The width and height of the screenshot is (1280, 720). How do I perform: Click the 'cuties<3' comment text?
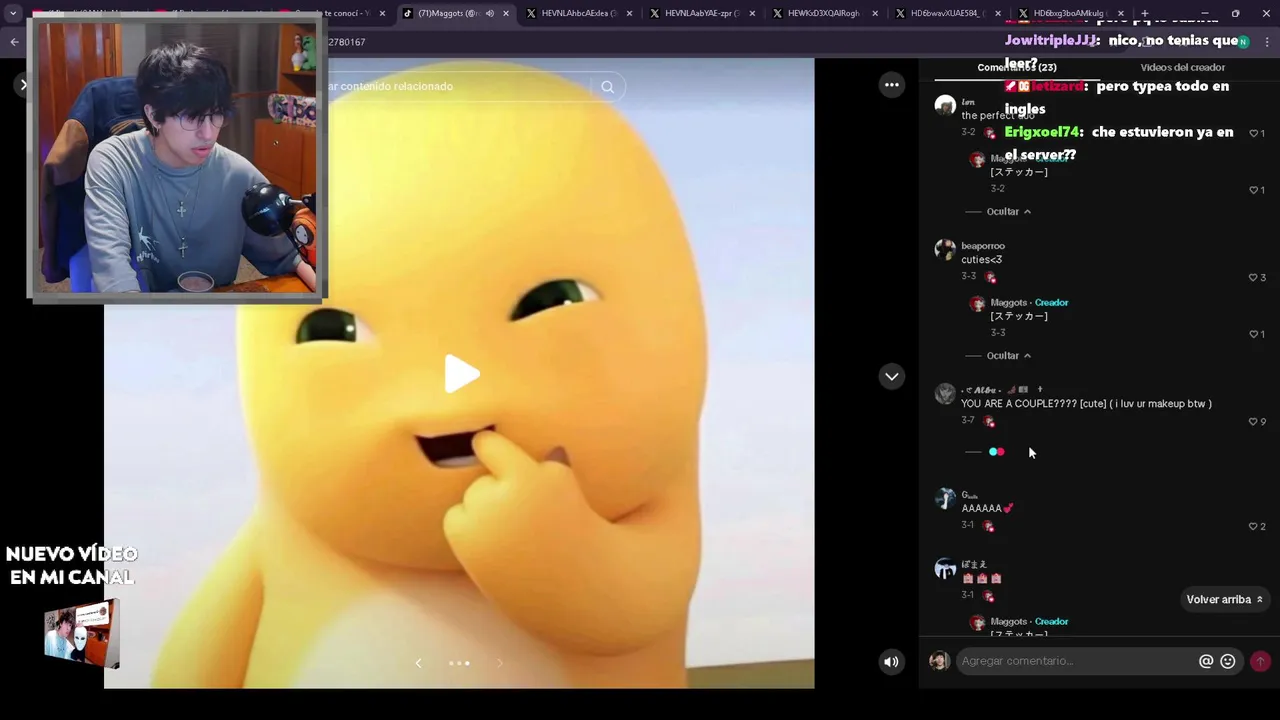(x=981, y=260)
